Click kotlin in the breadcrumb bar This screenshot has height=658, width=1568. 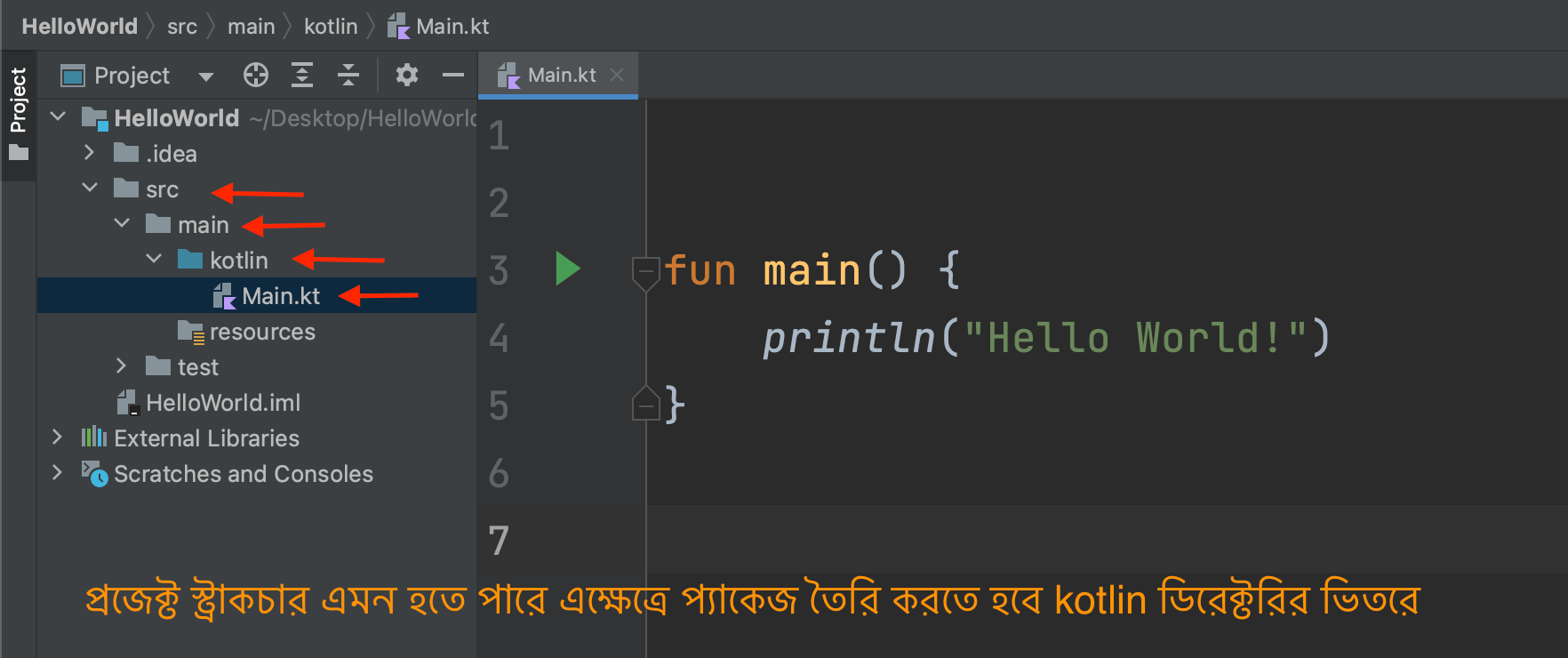coord(331,27)
